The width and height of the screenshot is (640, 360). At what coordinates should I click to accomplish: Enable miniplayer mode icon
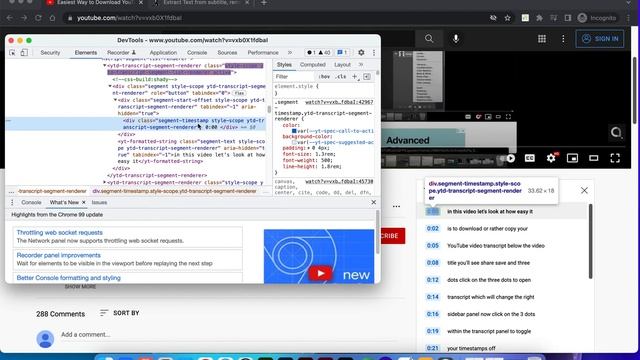tap(572, 158)
